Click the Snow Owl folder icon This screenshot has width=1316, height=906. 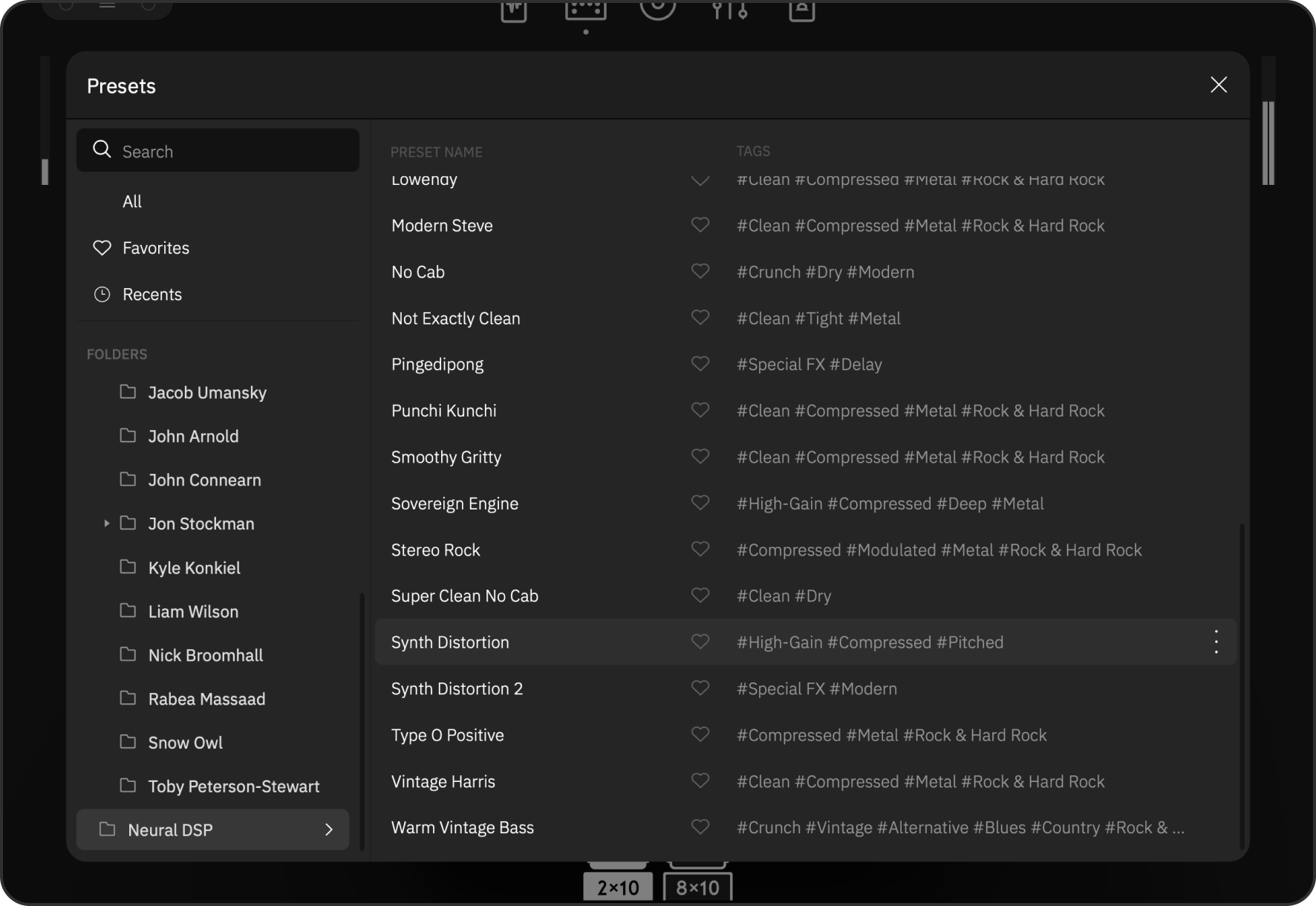128,741
